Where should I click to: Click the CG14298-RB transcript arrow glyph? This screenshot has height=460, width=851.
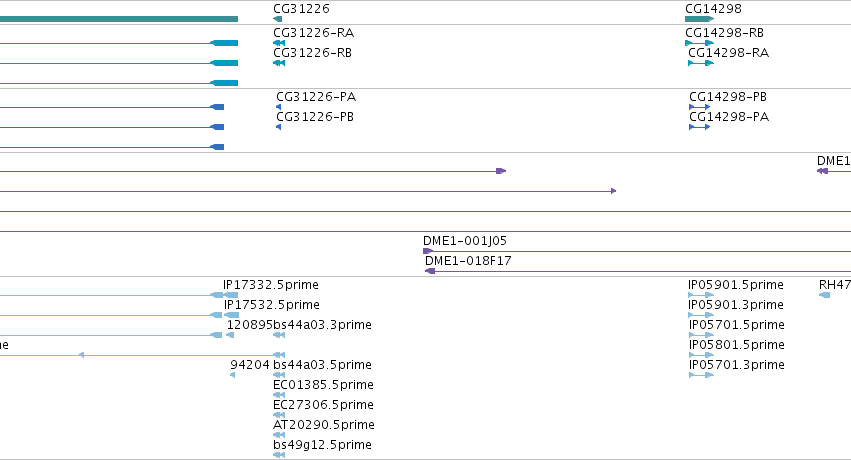coord(700,43)
